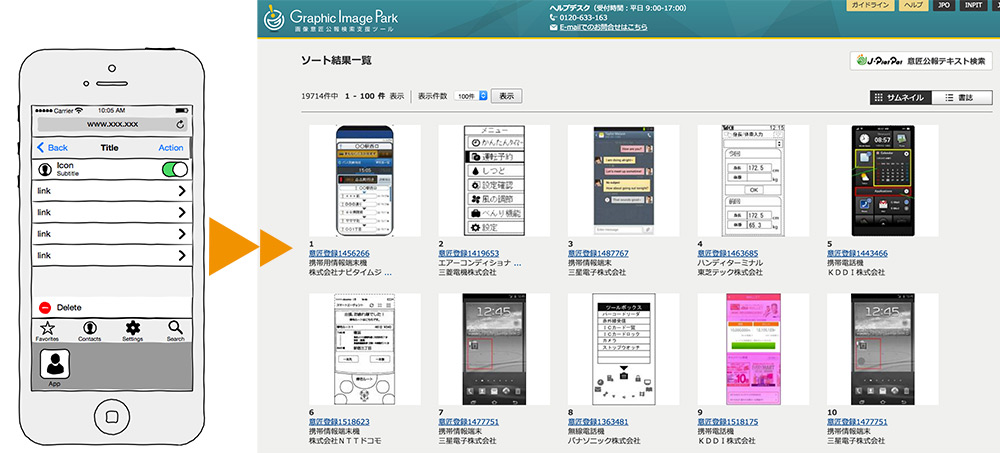1000x453 pixels.
Task: Tap the red Delete icon
Action: pyautogui.click(x=45, y=308)
